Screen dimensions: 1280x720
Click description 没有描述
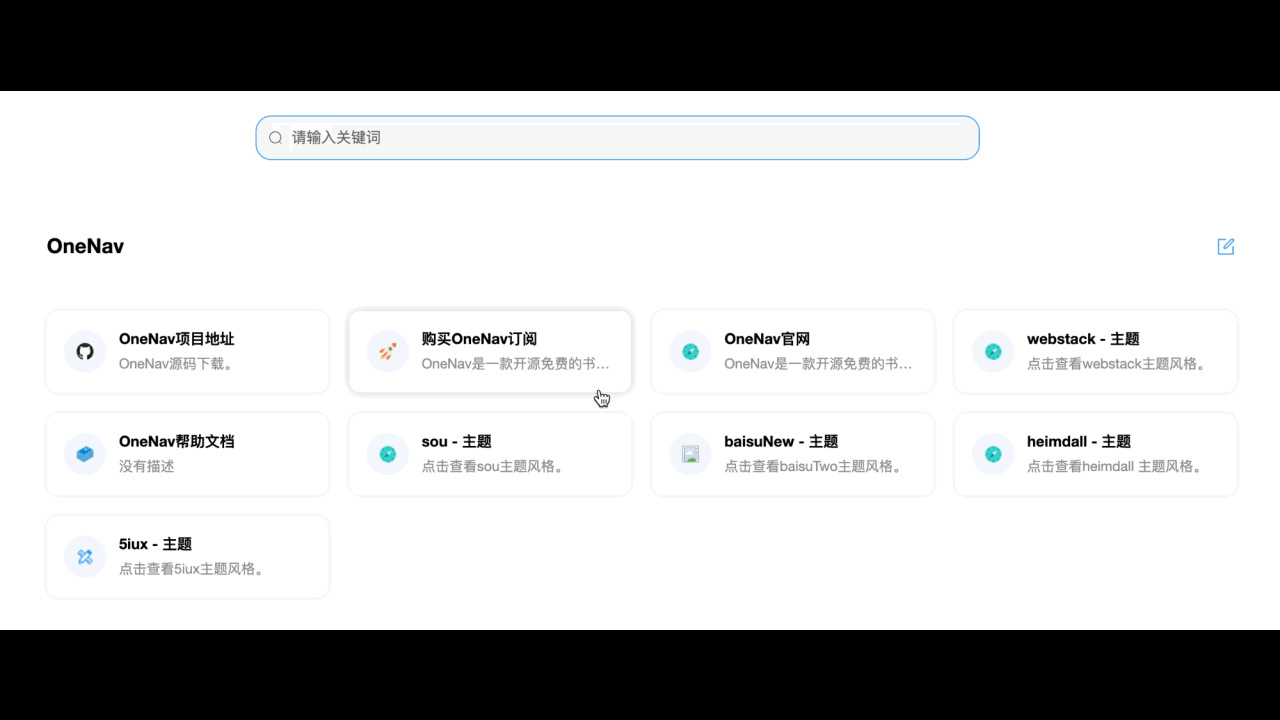pos(147,466)
